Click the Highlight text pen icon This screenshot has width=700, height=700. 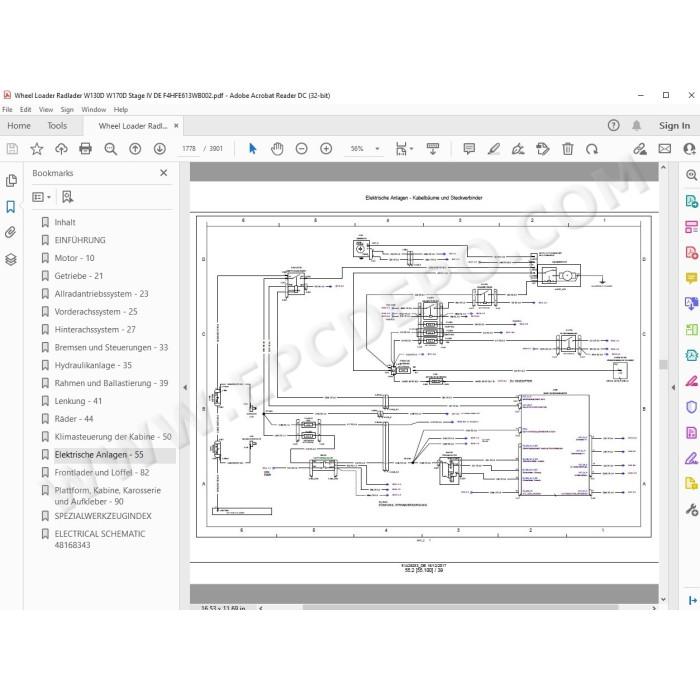[x=494, y=149]
